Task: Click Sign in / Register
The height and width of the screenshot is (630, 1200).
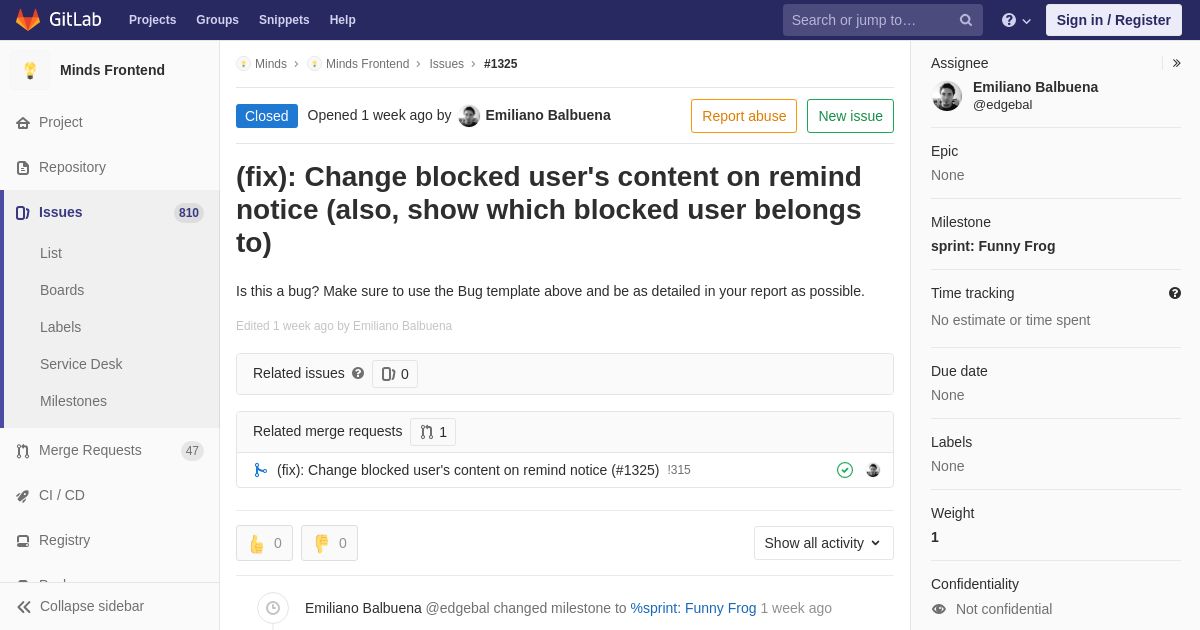Action: 1114,20
